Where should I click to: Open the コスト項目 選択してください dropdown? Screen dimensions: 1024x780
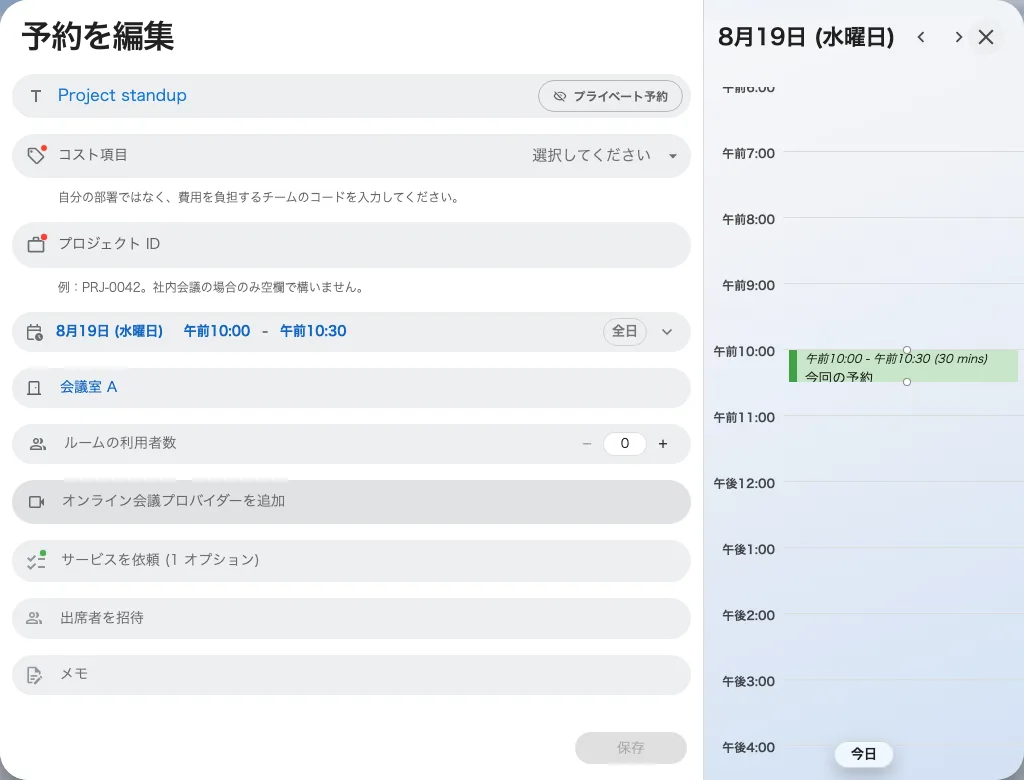pyautogui.click(x=604, y=155)
